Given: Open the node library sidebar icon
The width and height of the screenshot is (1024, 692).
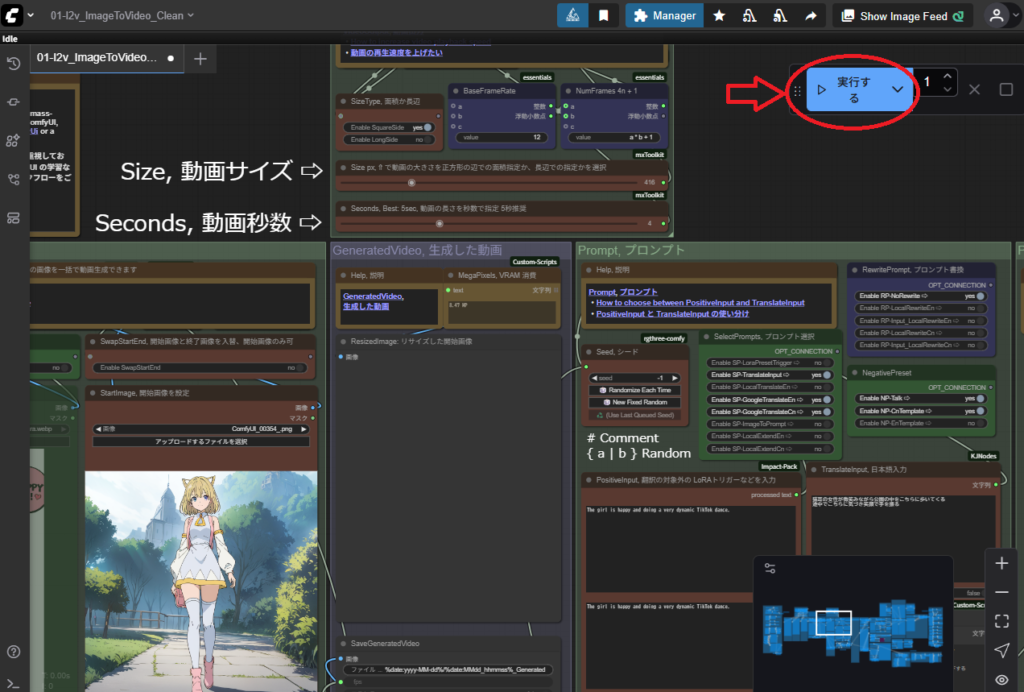Looking at the screenshot, I should pos(13,140).
